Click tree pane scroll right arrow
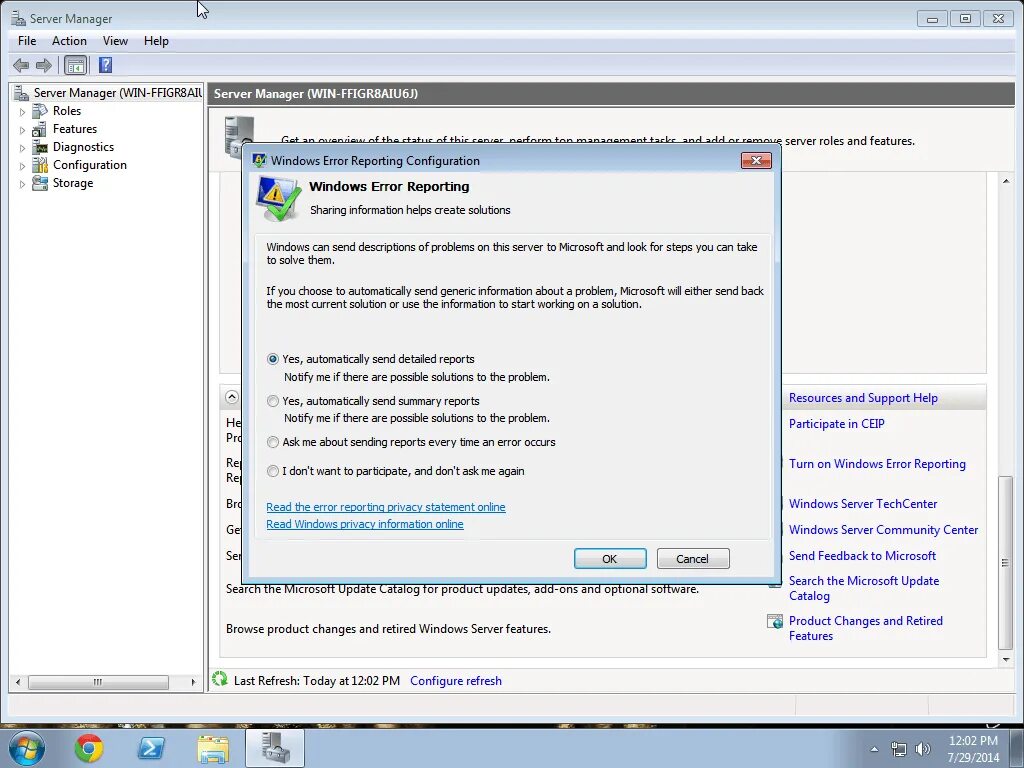1024x768 pixels. 193,682
